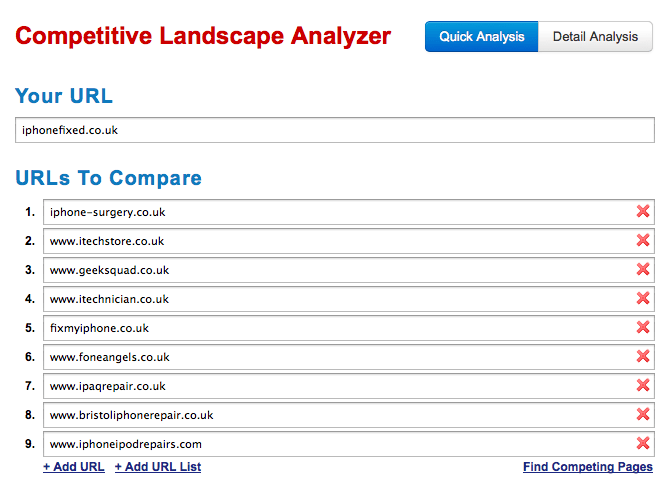Delete www.bristoliphonerepair.co.uk via red X icon
Image resolution: width=669 pixels, height=492 pixels.
[643, 414]
